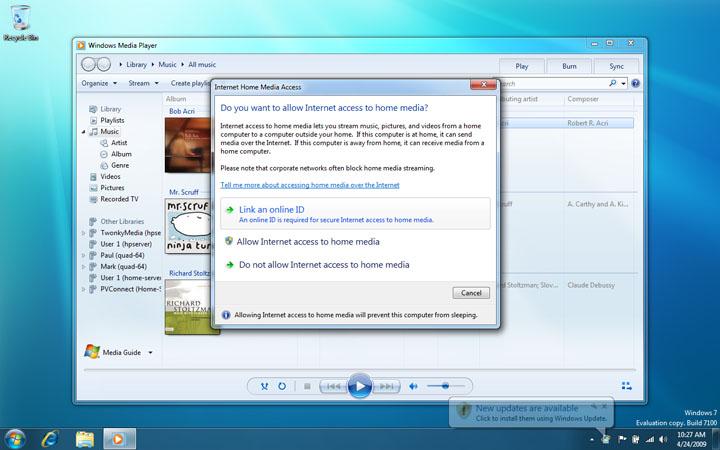
Task: Click Music in the breadcrumb
Action: pyautogui.click(x=167, y=65)
